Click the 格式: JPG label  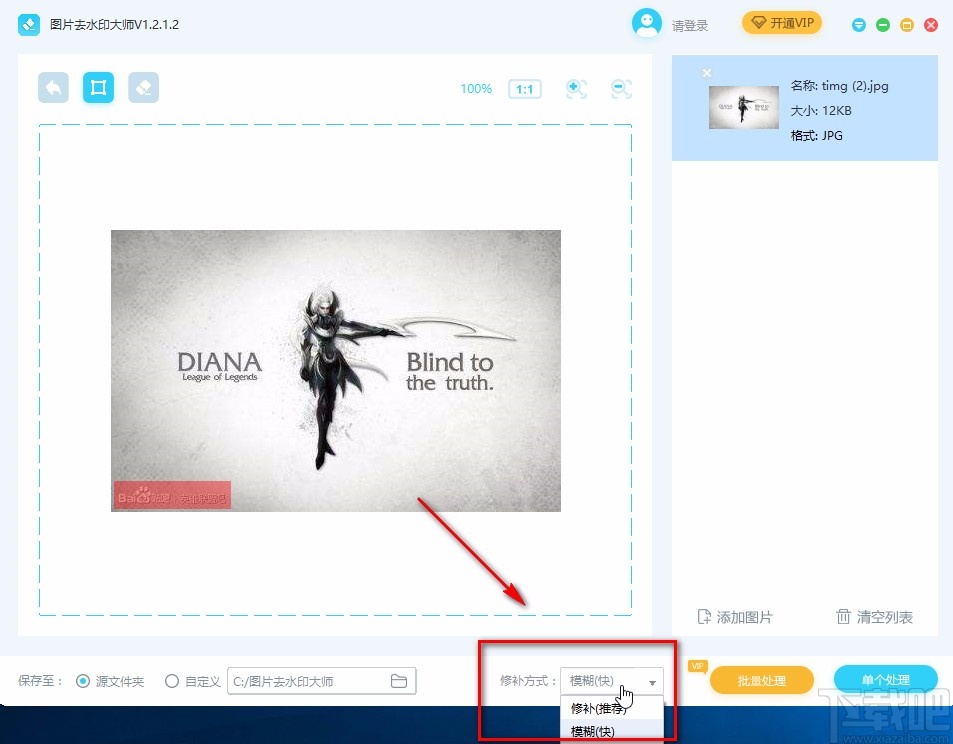point(816,136)
